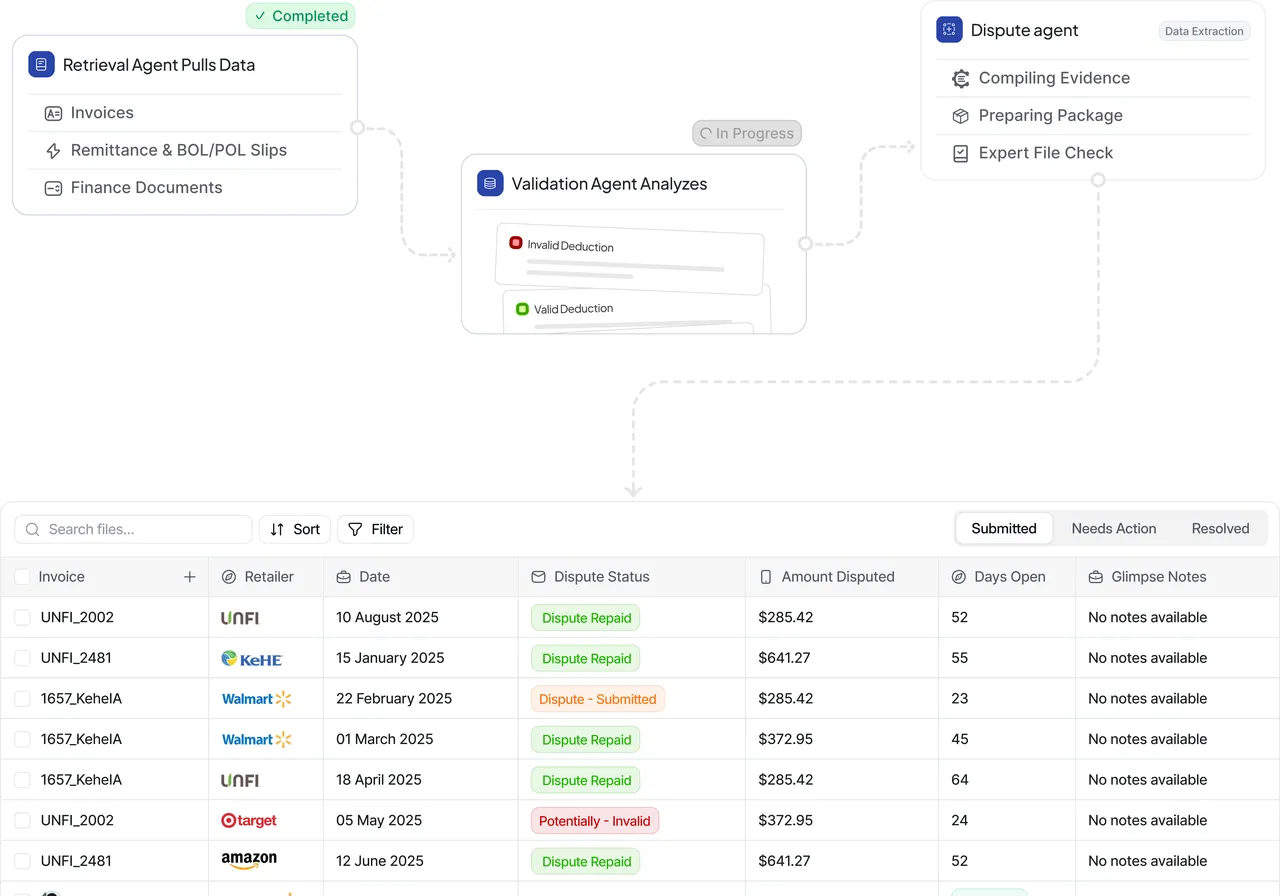Click the Invoices row icon

(x=54, y=113)
